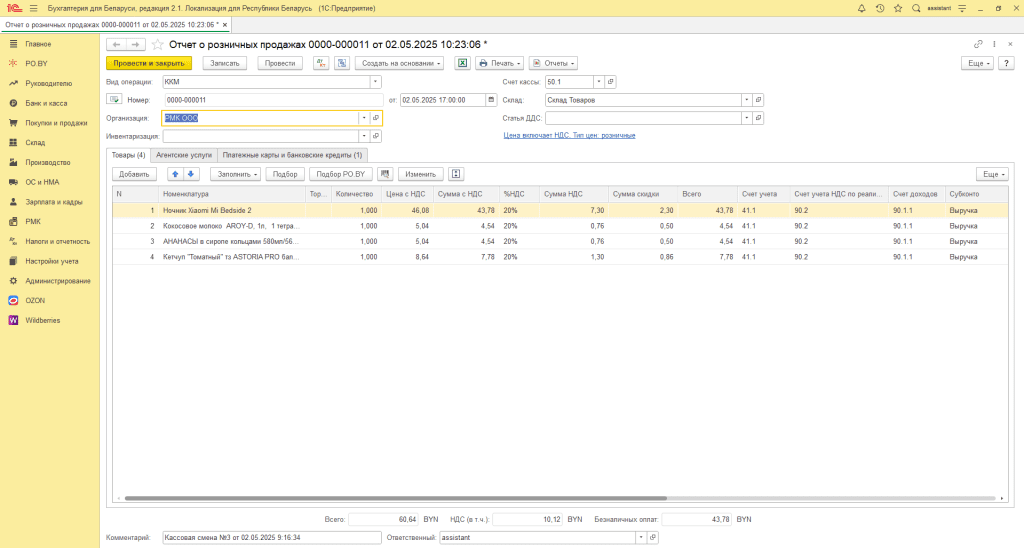Click the Записать button

tap(225, 63)
